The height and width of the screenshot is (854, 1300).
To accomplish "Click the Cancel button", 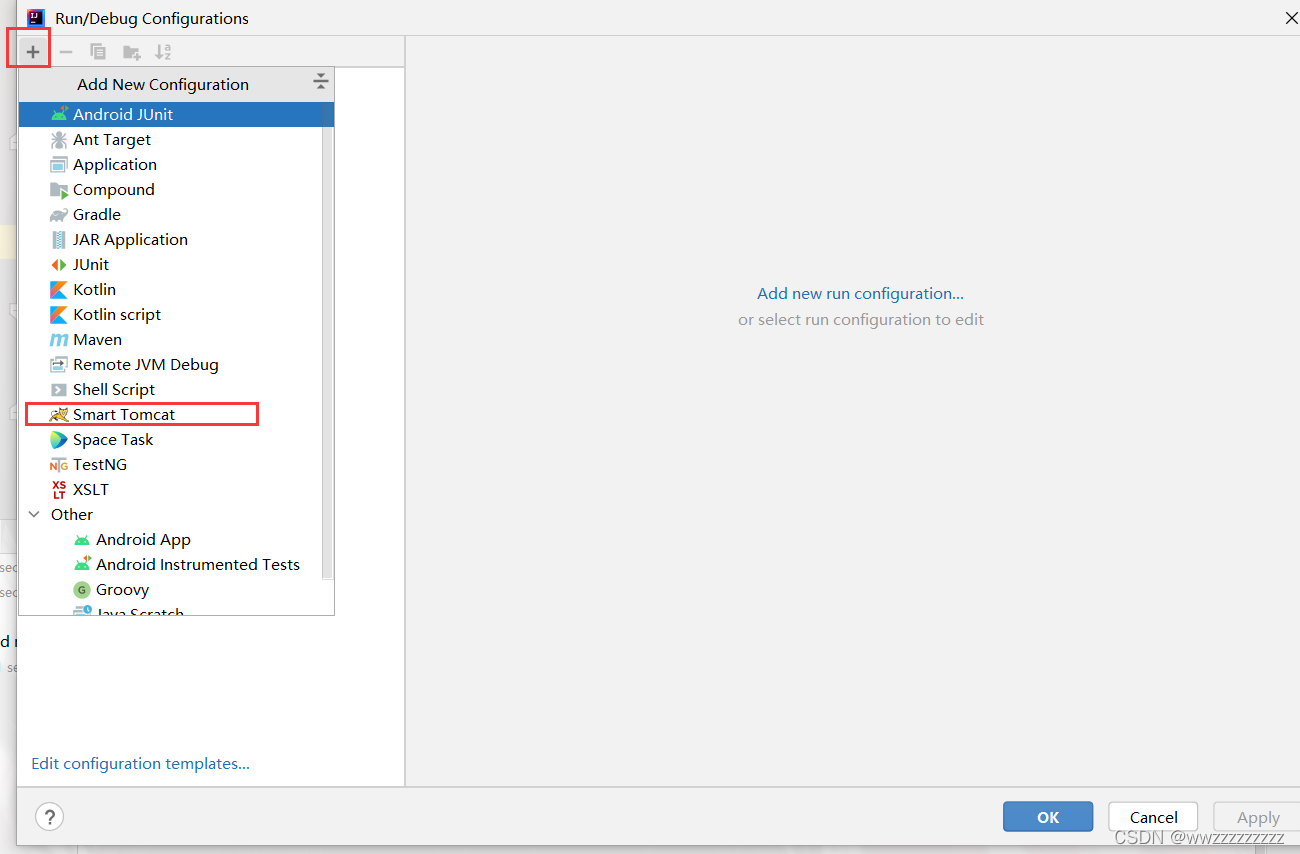I will 1154,817.
